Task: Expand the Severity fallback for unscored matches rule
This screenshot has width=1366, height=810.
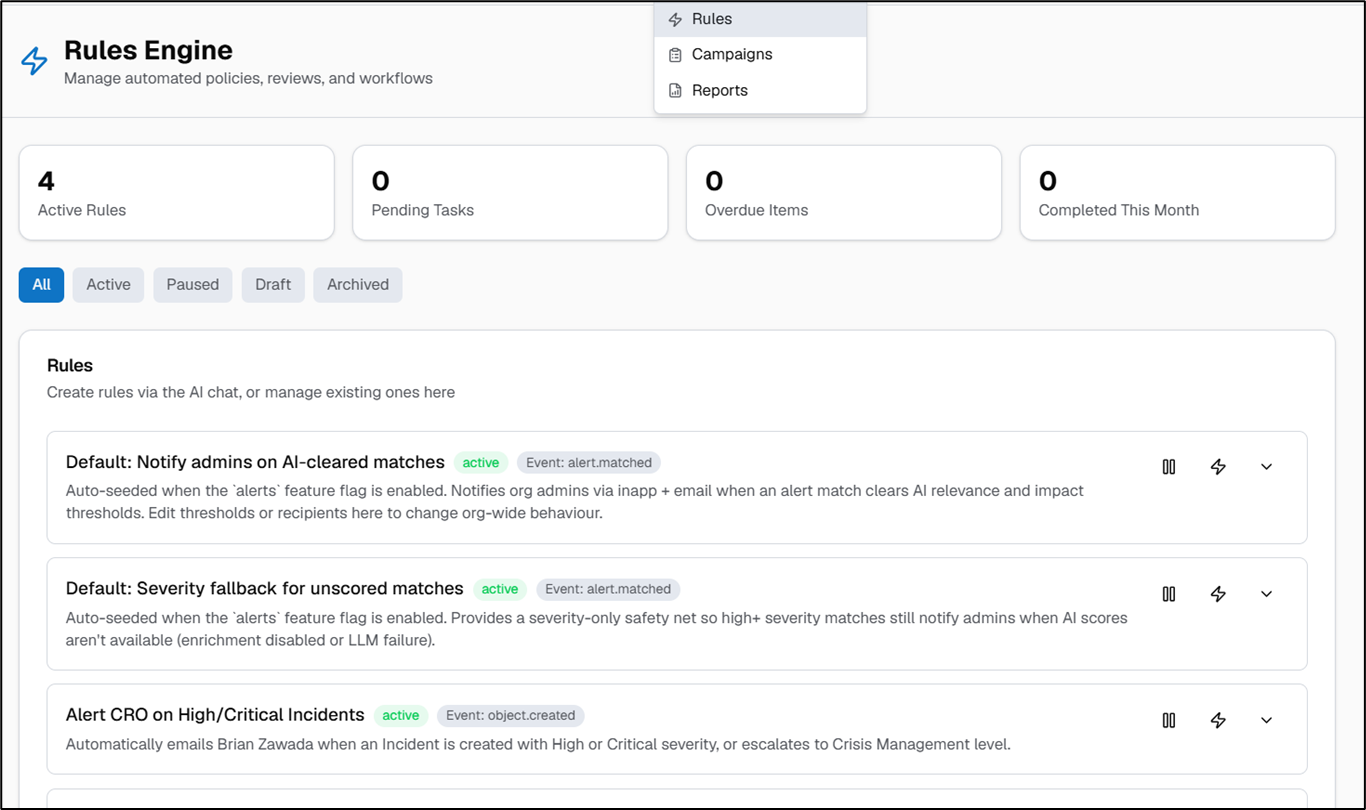Action: coord(1267,594)
